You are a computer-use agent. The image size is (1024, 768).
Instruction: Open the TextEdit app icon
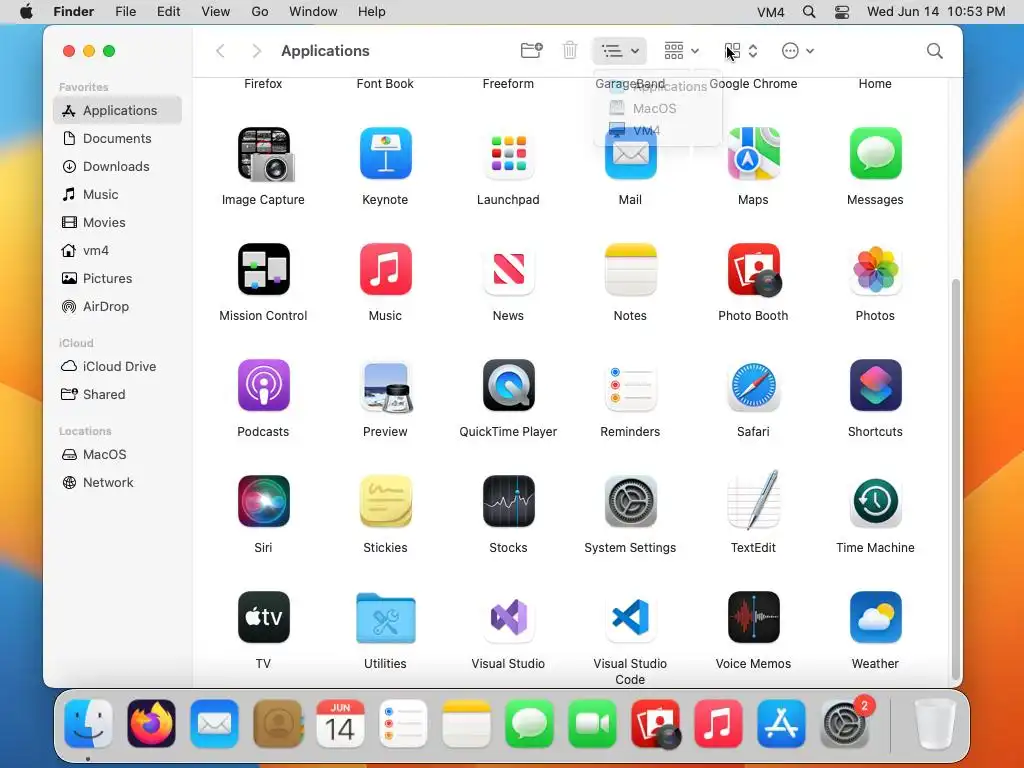(753, 500)
